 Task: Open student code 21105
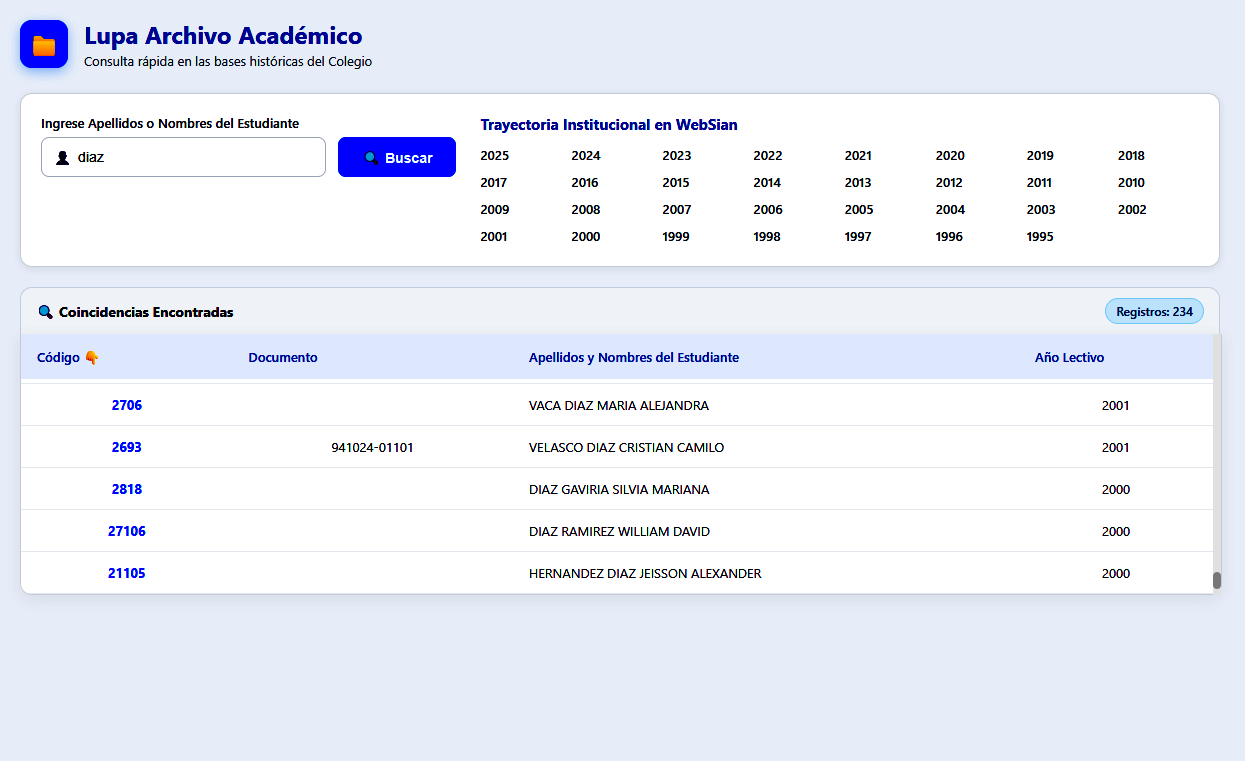click(x=127, y=574)
